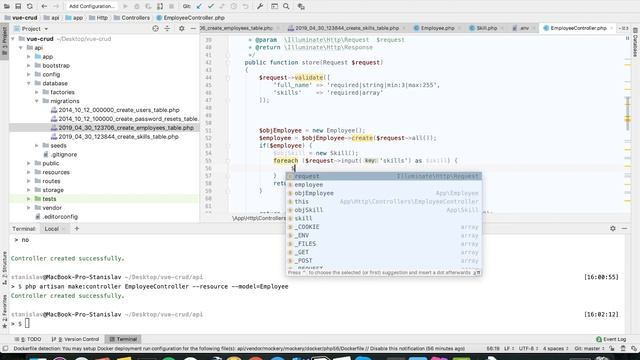Open the Structure side panel
The image size is (640, 360).
[x=4, y=268]
